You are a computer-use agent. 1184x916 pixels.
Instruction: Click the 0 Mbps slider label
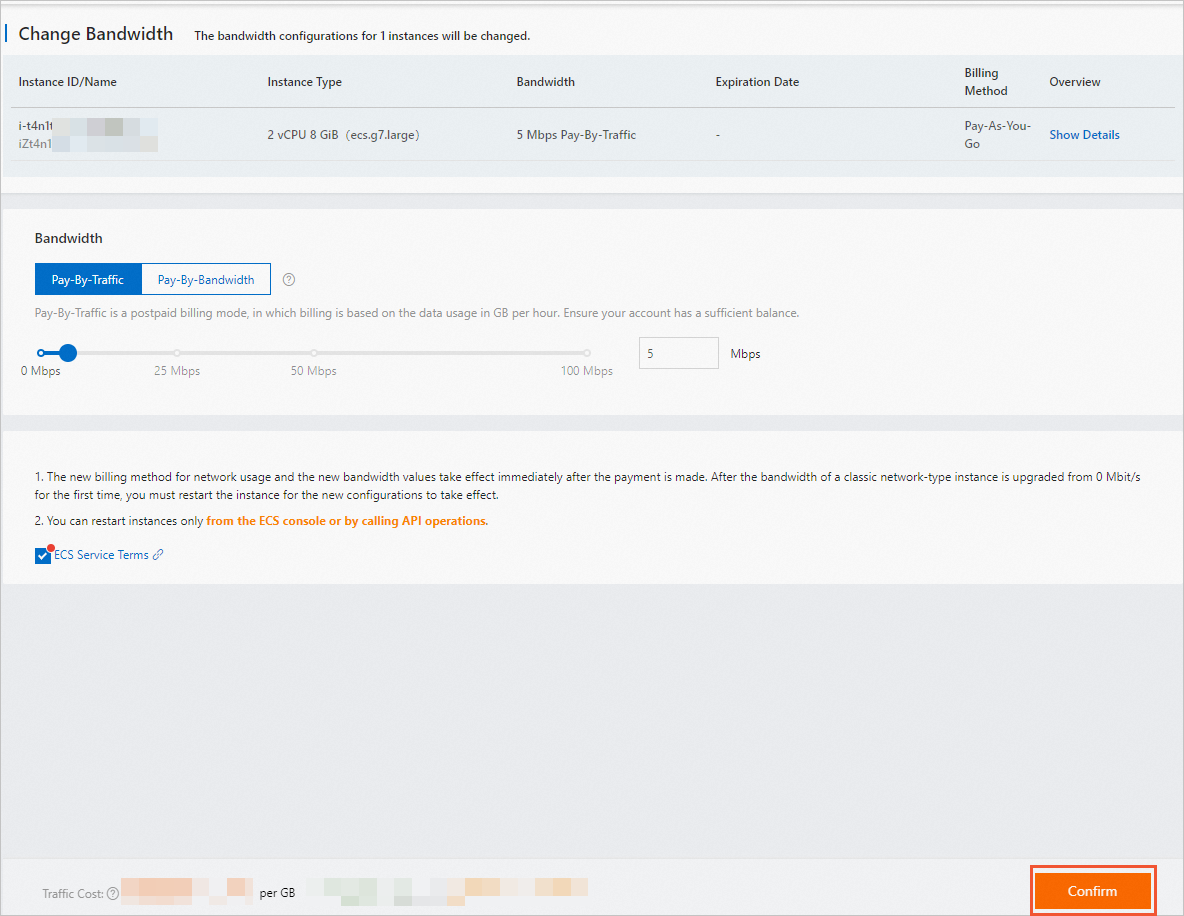[x=41, y=371]
